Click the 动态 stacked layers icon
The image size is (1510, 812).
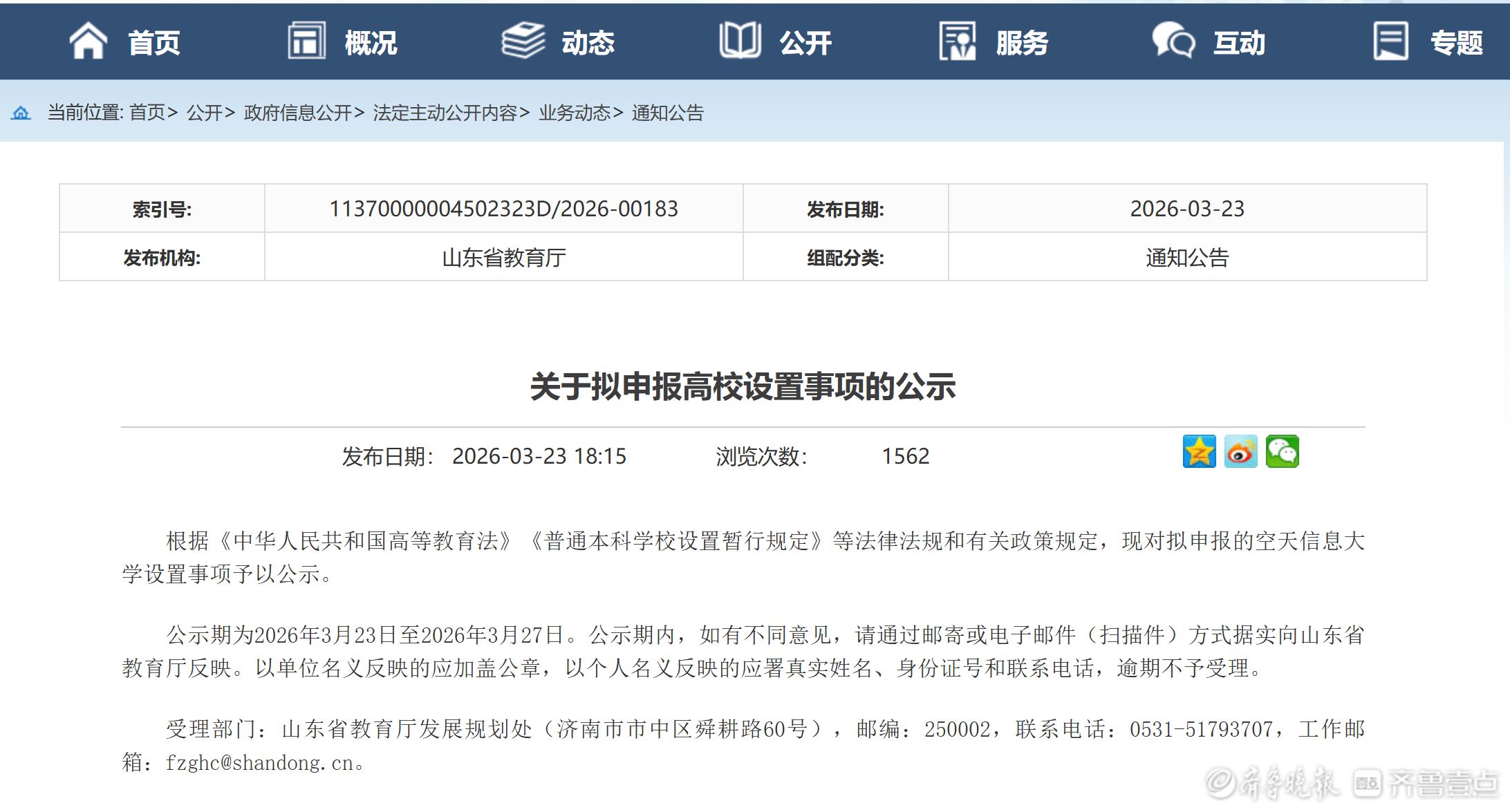coord(523,41)
